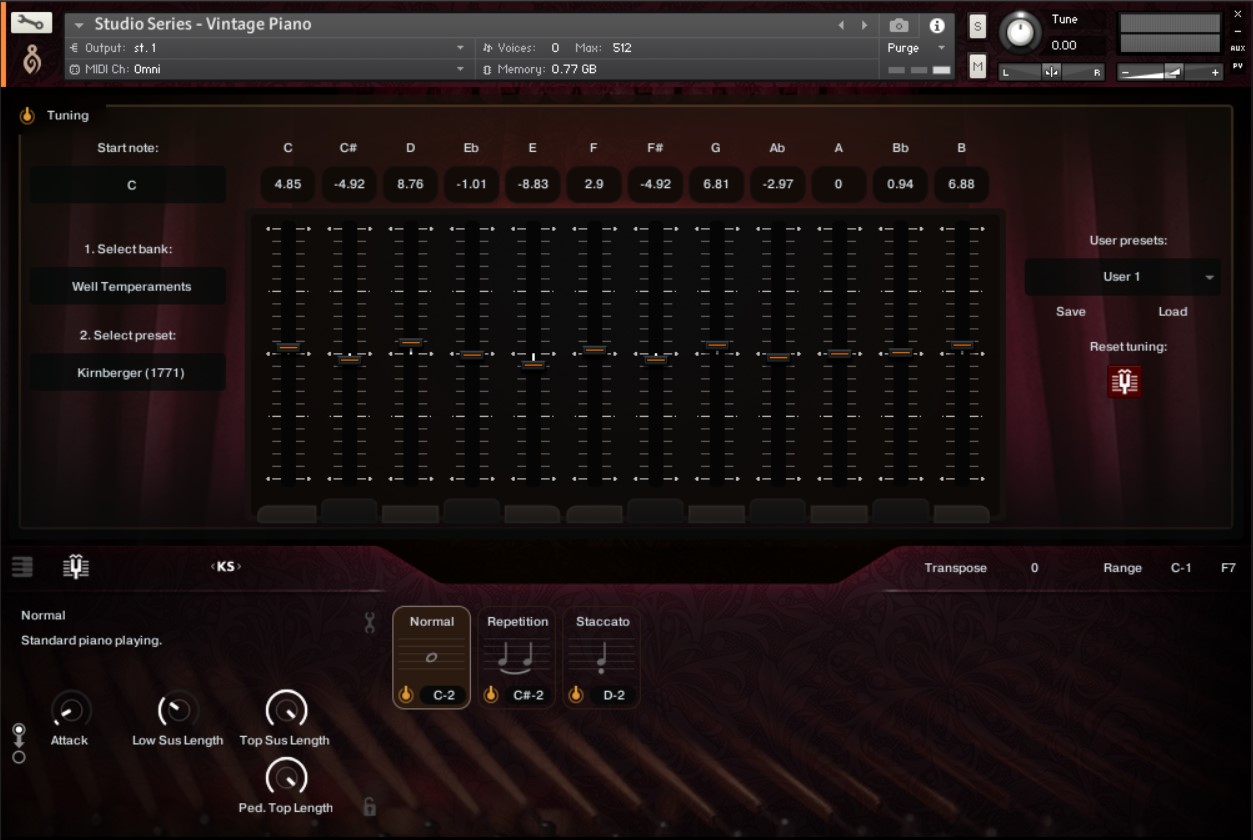Screen dimensions: 1253x840
Task: Click the C note tuning slider handle
Action: tap(288, 347)
